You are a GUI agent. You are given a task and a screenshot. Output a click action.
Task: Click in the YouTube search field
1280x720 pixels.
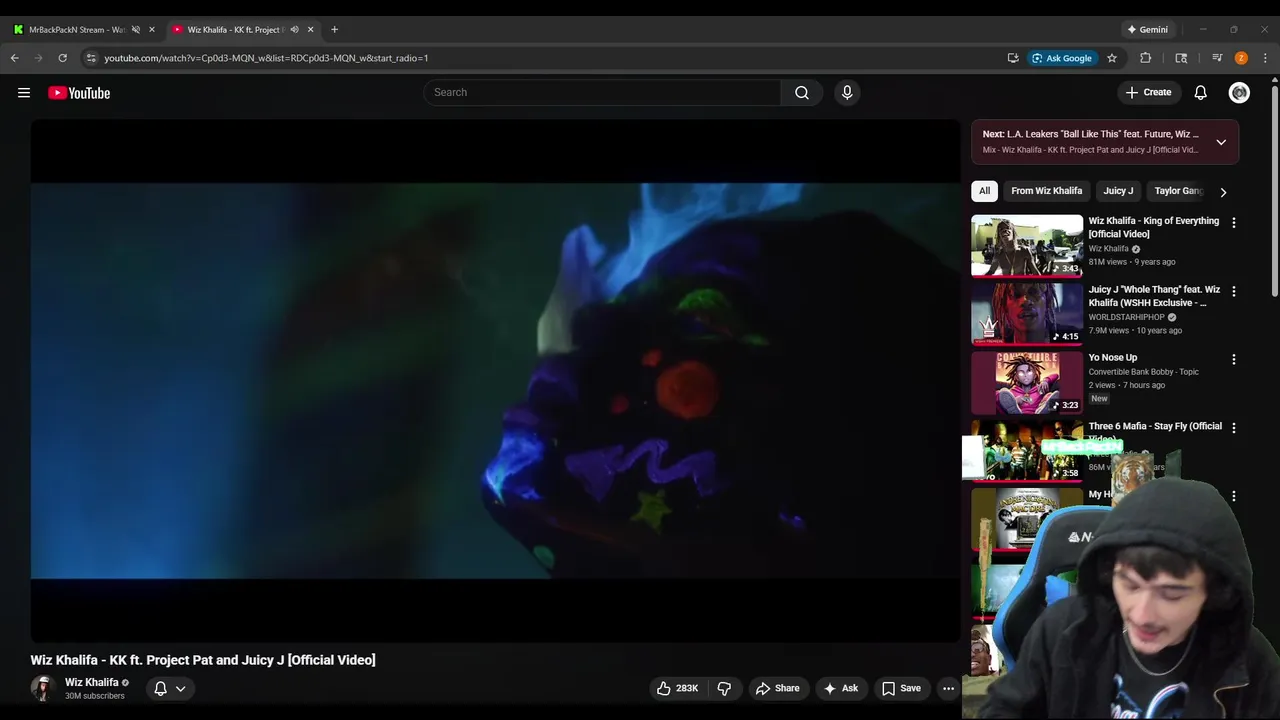pyautogui.click(x=602, y=93)
